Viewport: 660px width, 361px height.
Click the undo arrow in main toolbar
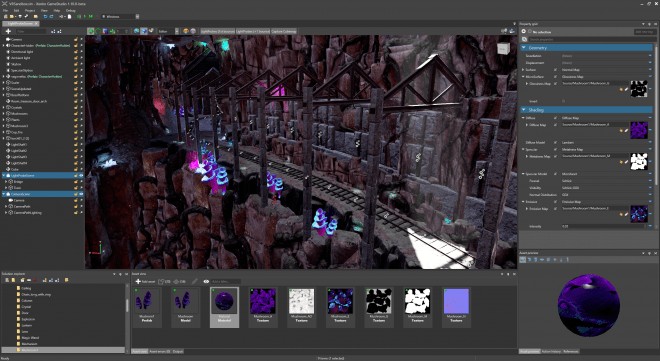click(x=45, y=16)
